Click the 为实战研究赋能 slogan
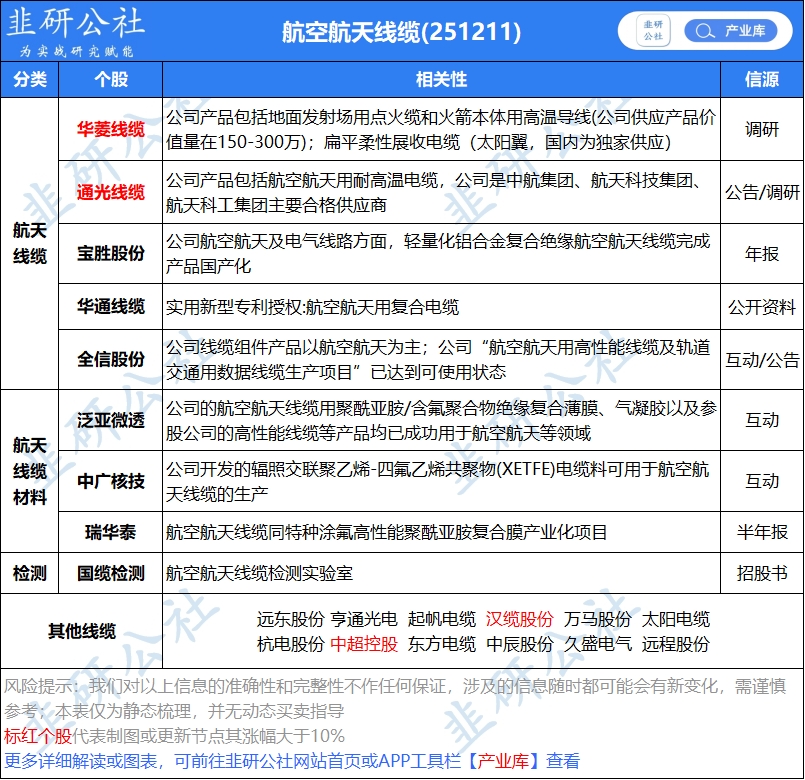Image resolution: width=805 pixels, height=780 pixels. 76,51
